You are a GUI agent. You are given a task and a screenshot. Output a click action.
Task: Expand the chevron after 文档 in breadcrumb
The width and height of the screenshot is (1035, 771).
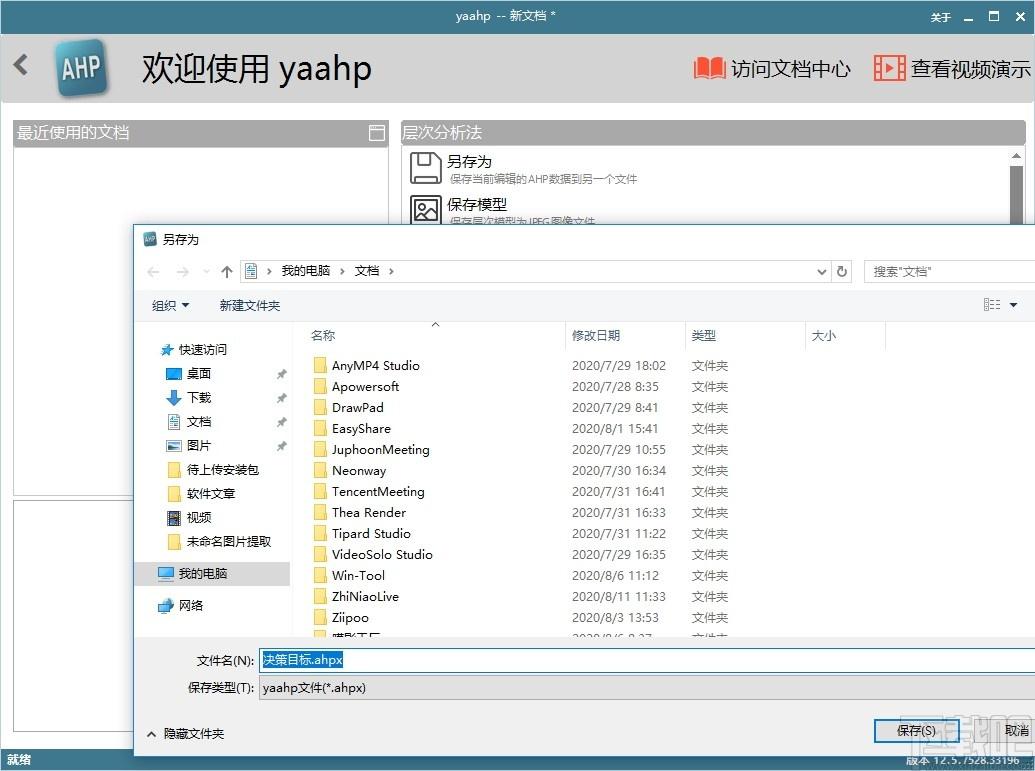pos(391,271)
